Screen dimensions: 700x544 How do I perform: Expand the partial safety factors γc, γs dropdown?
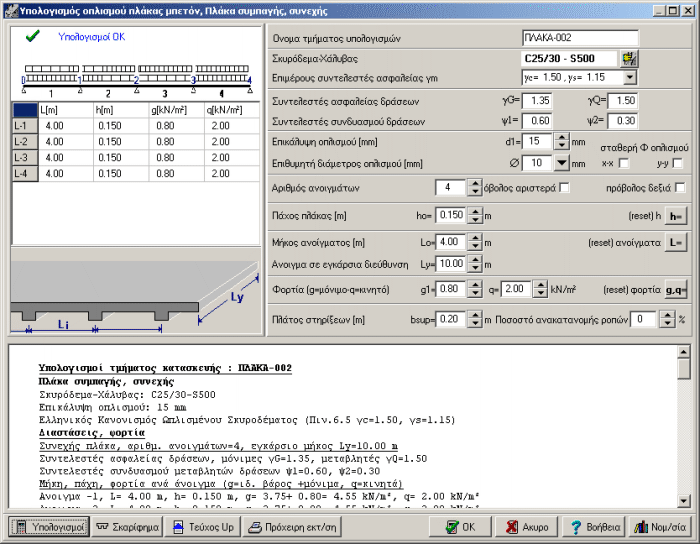[x=629, y=77]
